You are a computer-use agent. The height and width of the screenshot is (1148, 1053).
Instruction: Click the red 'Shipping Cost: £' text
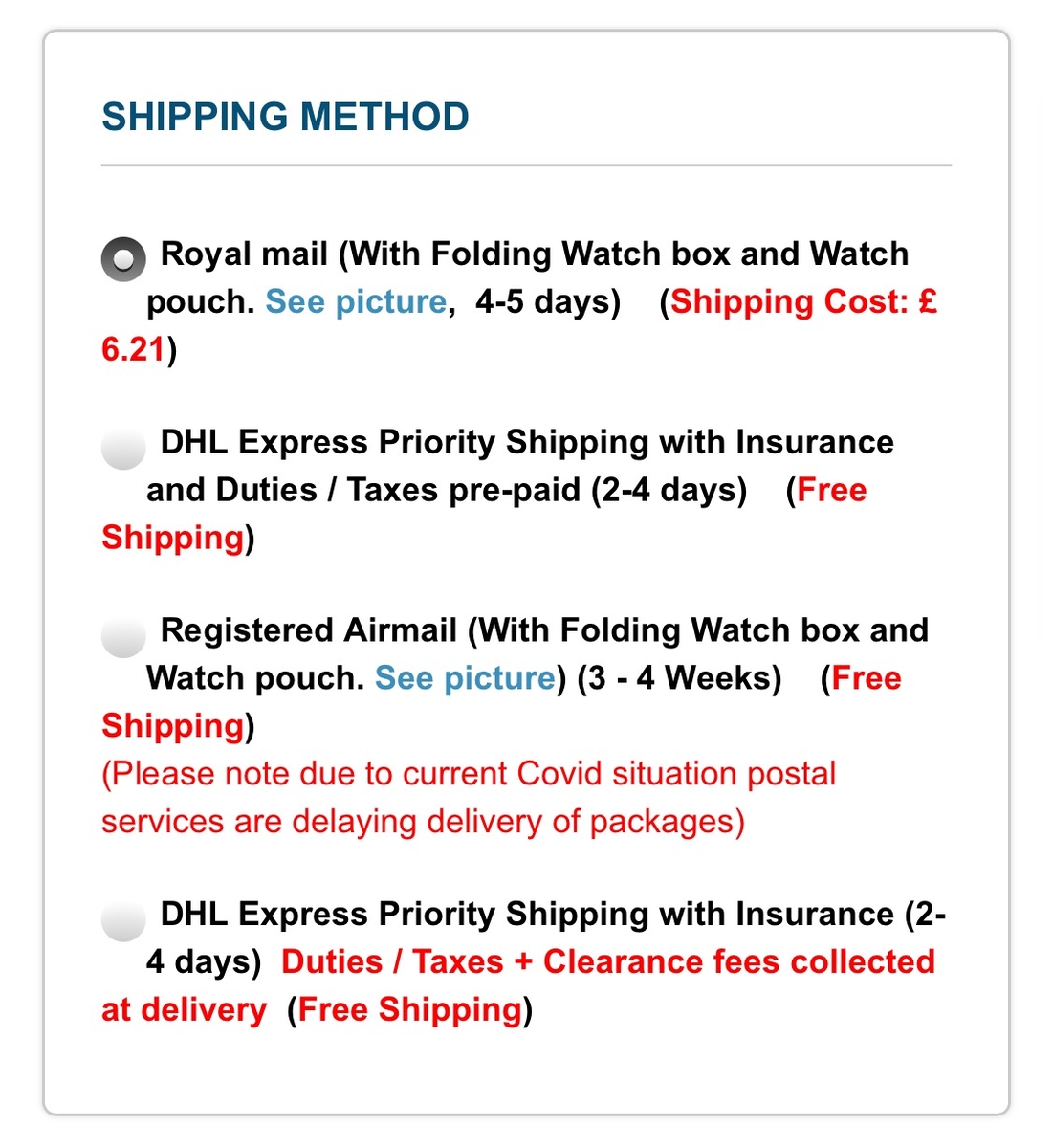(x=804, y=301)
